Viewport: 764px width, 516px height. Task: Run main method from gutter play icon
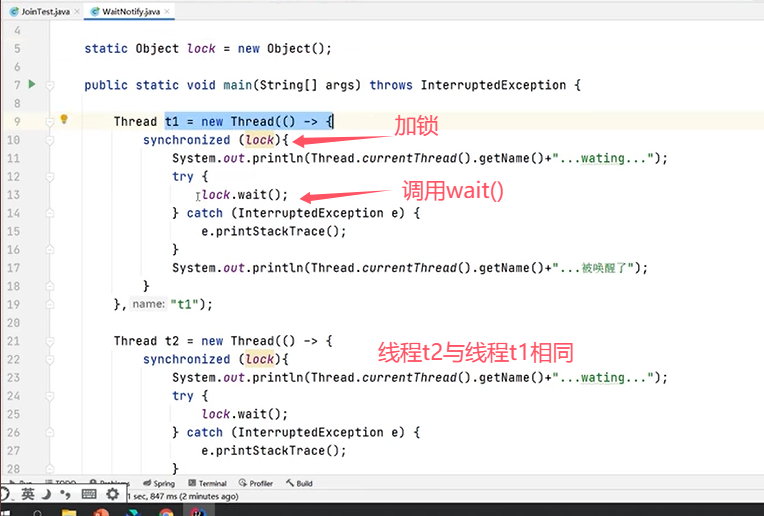(32, 84)
